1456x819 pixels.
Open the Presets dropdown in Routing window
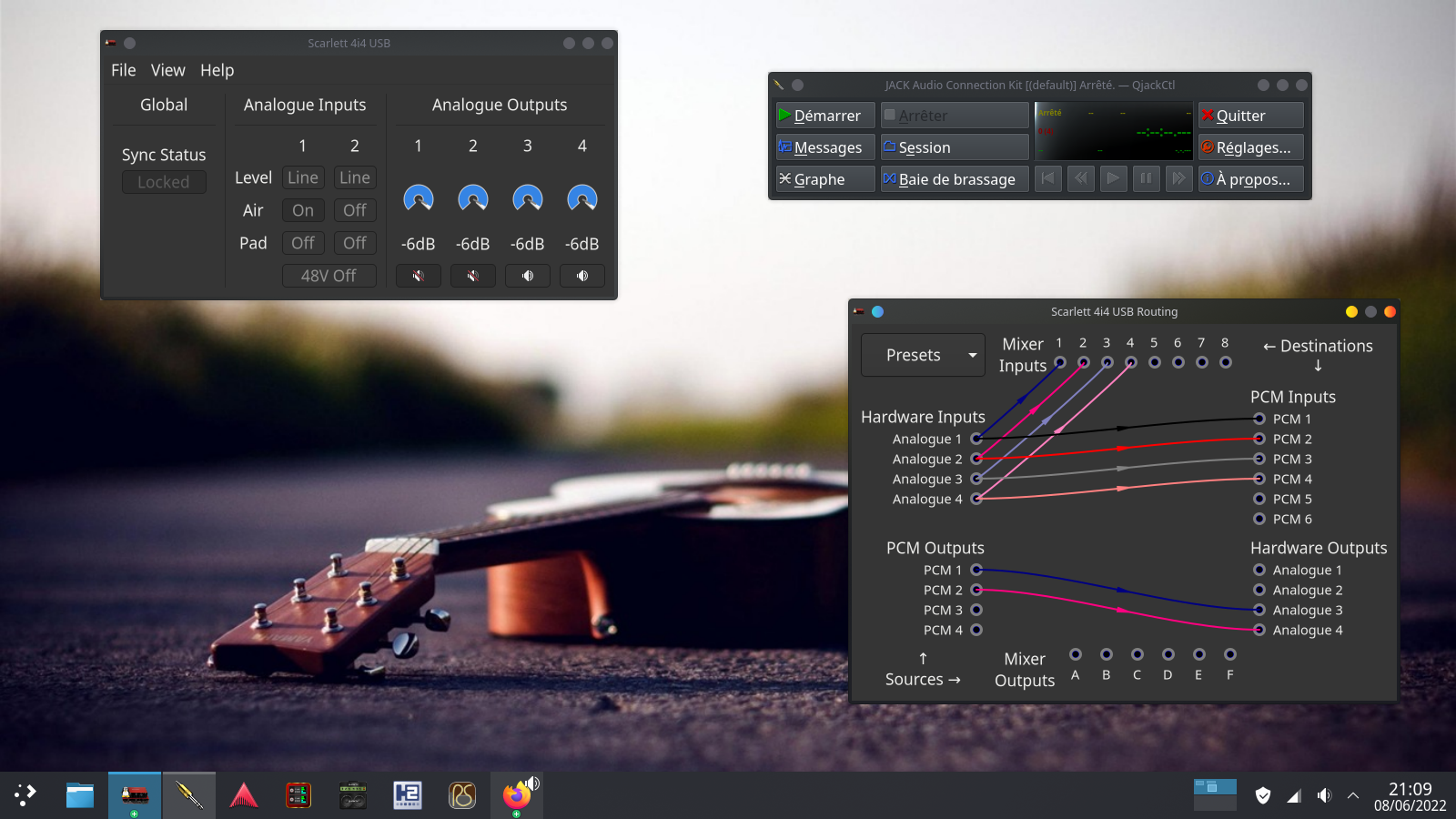tap(923, 355)
